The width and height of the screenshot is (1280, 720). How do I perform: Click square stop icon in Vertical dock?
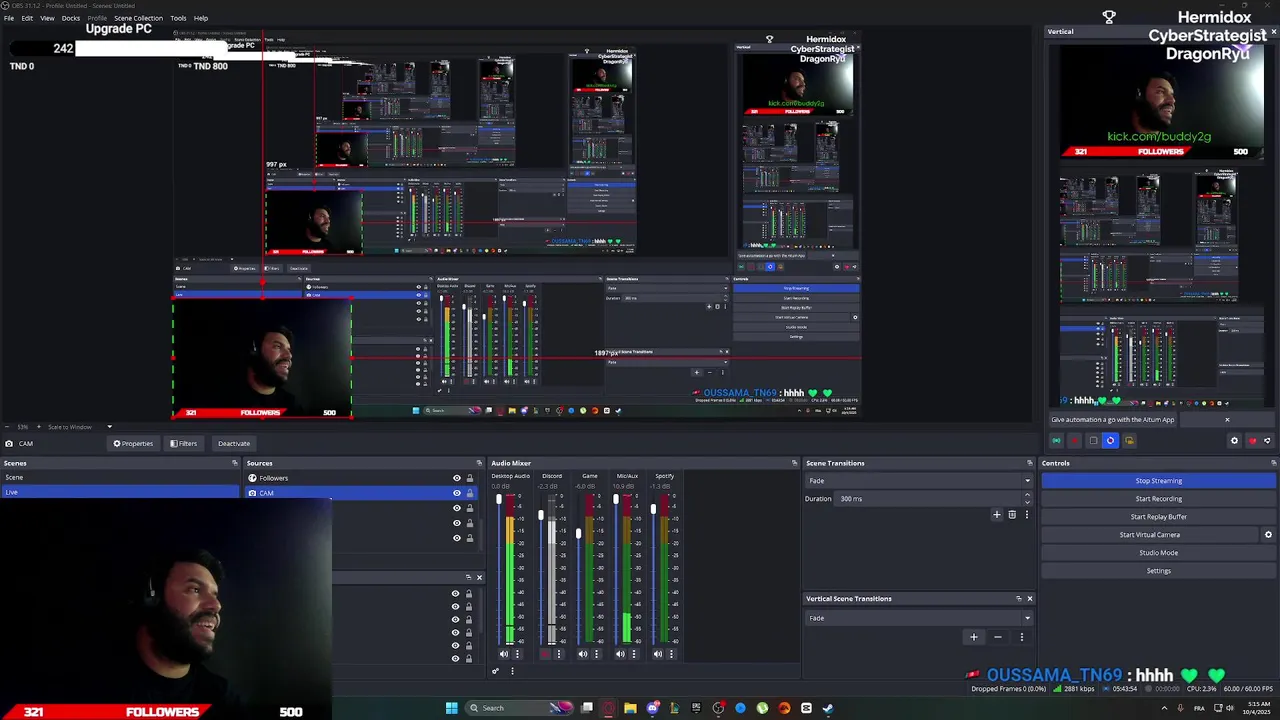(x=1093, y=441)
